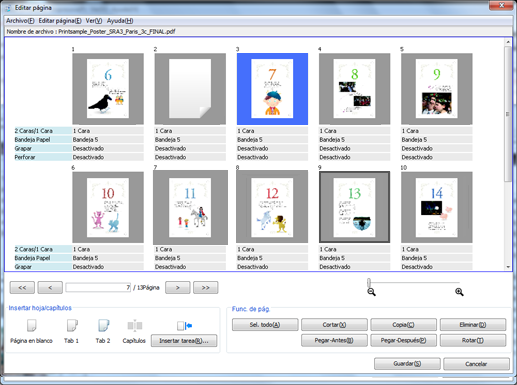Click the vertical scrollbar thumb
517x385 pixels.
coord(508,114)
